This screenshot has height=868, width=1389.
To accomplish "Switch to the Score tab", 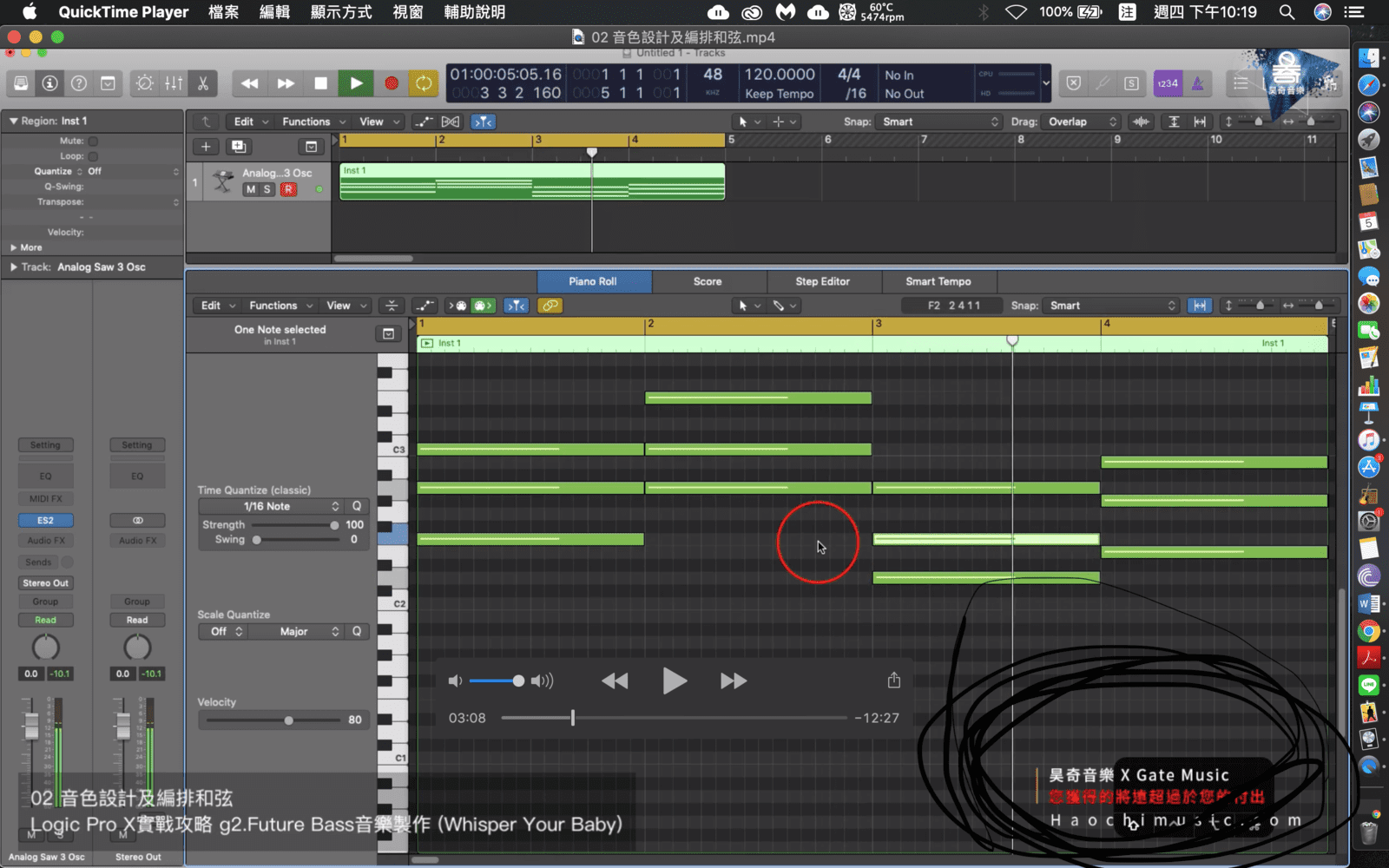I will 708,281.
